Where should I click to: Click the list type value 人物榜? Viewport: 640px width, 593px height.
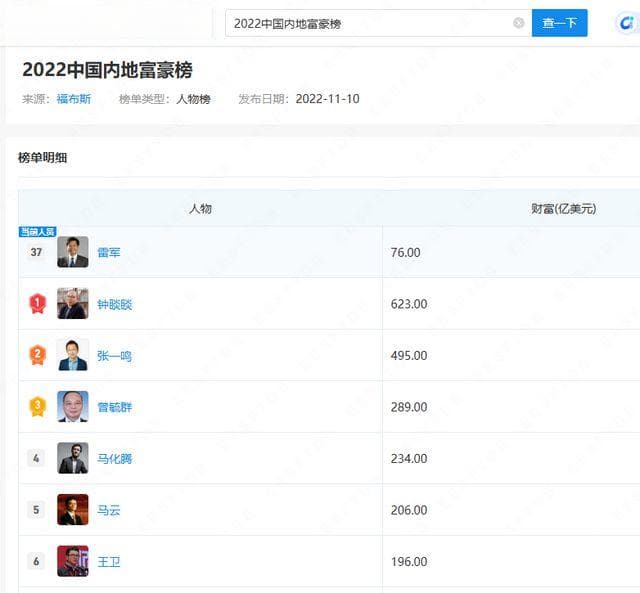pyautogui.click(x=193, y=99)
